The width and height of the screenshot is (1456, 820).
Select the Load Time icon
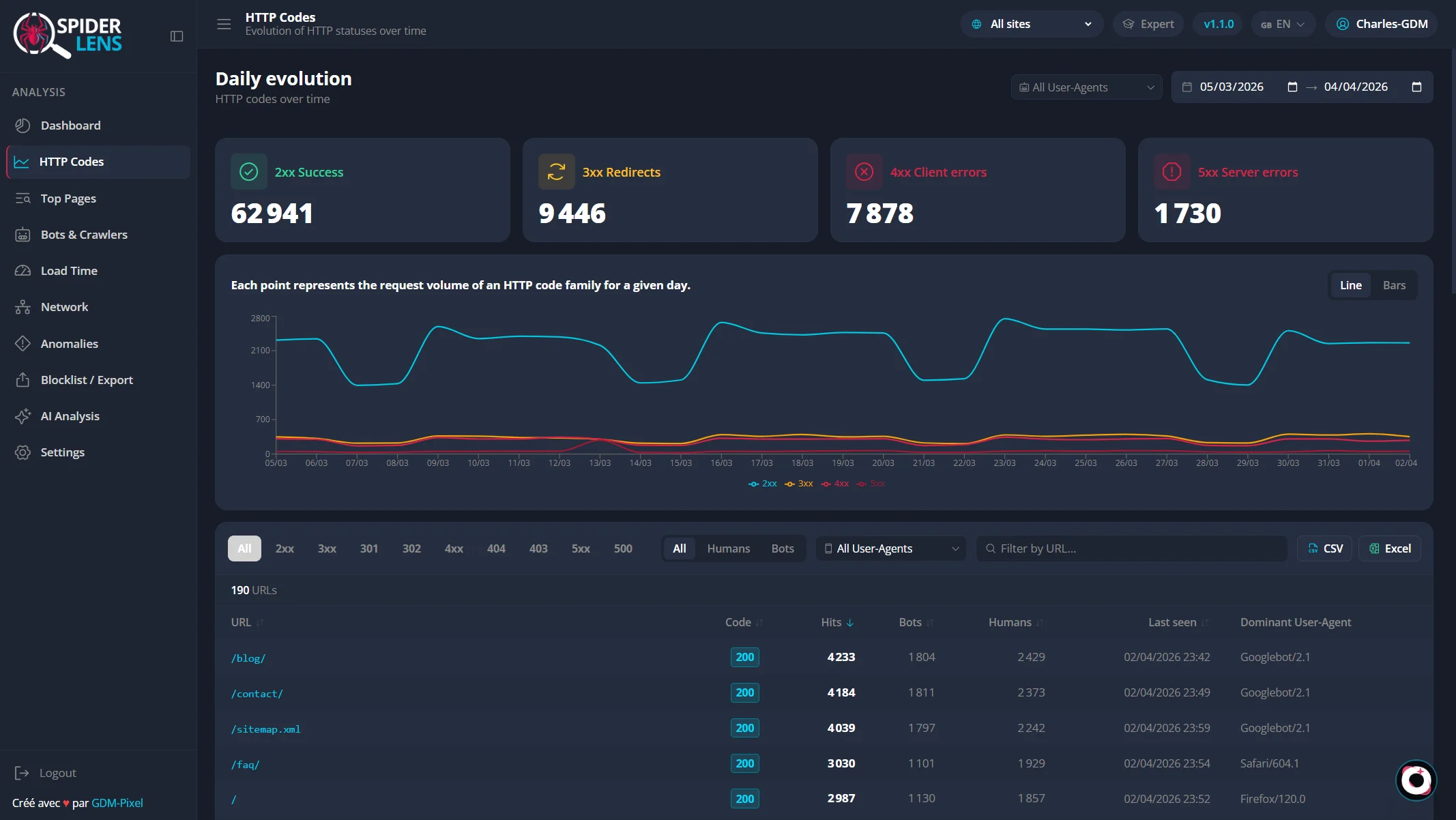22,270
